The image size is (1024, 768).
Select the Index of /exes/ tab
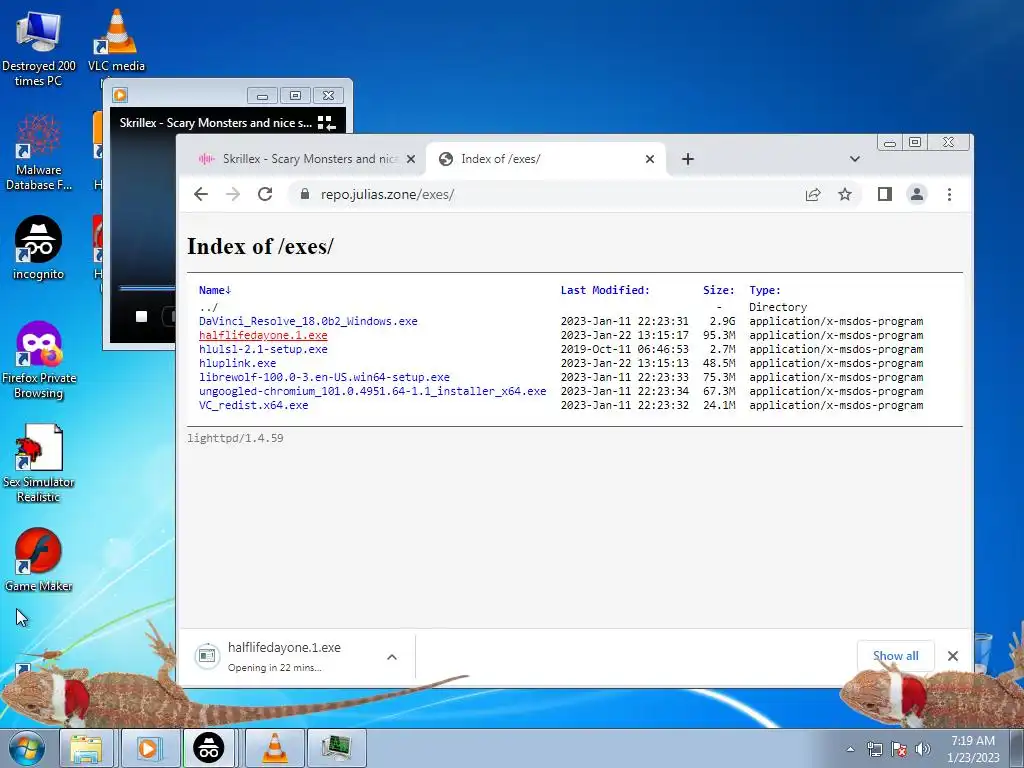click(x=546, y=159)
